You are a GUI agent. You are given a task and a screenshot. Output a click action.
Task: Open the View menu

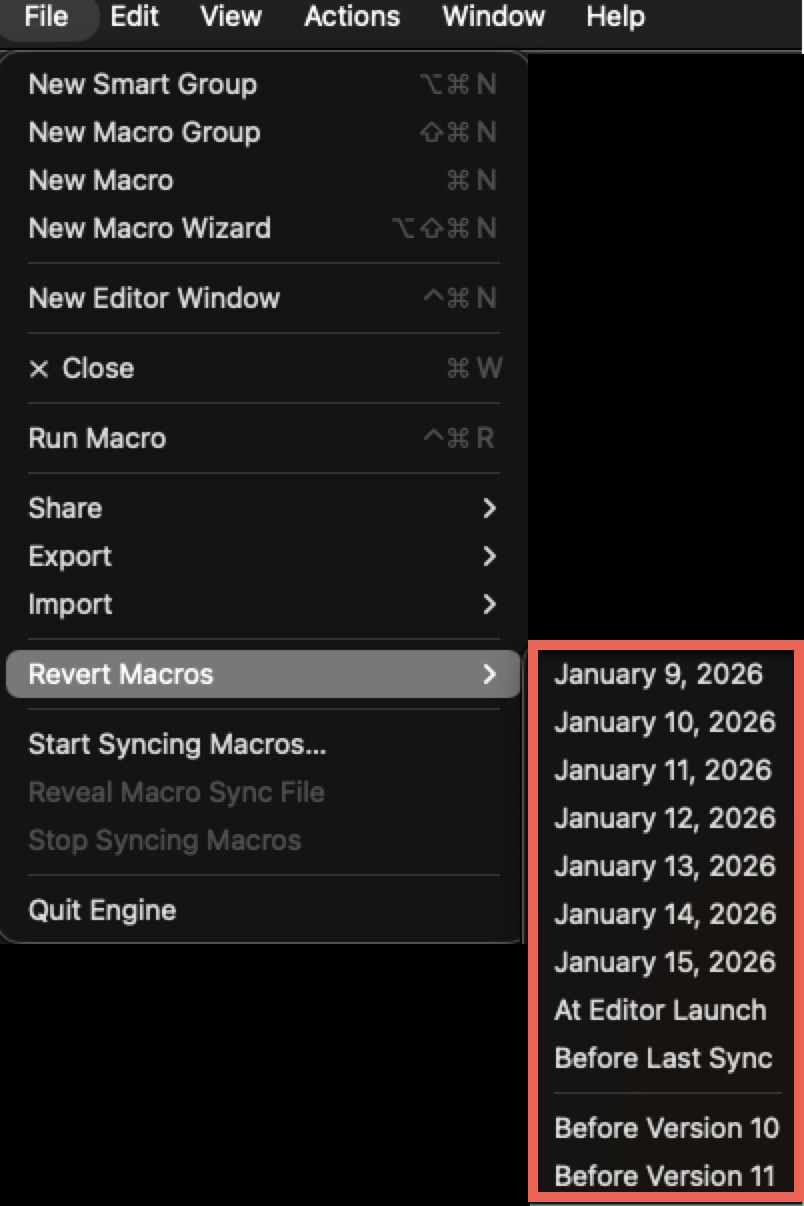[229, 17]
